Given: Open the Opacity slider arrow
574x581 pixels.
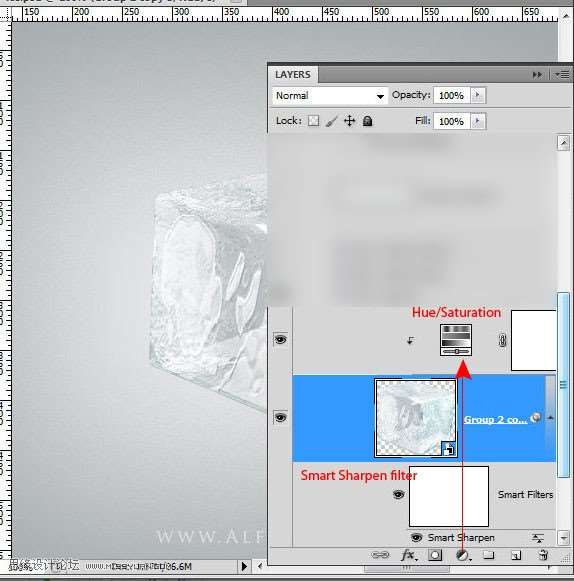Looking at the screenshot, I should coord(478,95).
